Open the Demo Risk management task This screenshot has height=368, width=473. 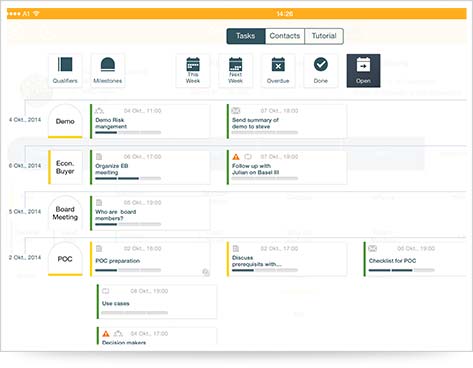(150, 121)
